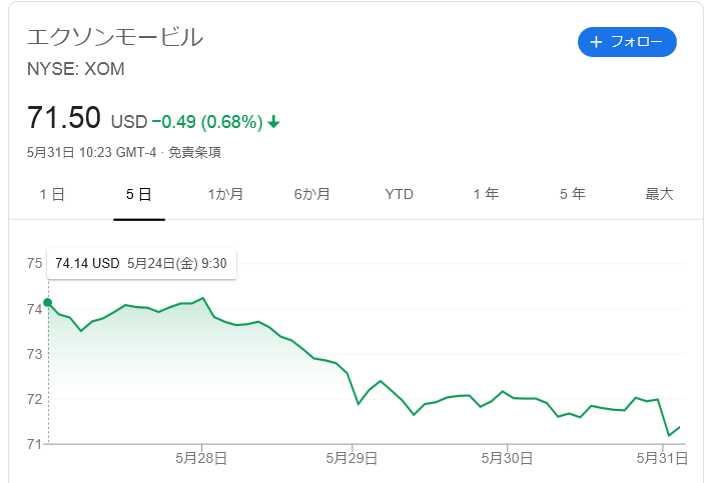Select the YTD chart range
Viewport: 705px width, 483px height.
[399, 194]
